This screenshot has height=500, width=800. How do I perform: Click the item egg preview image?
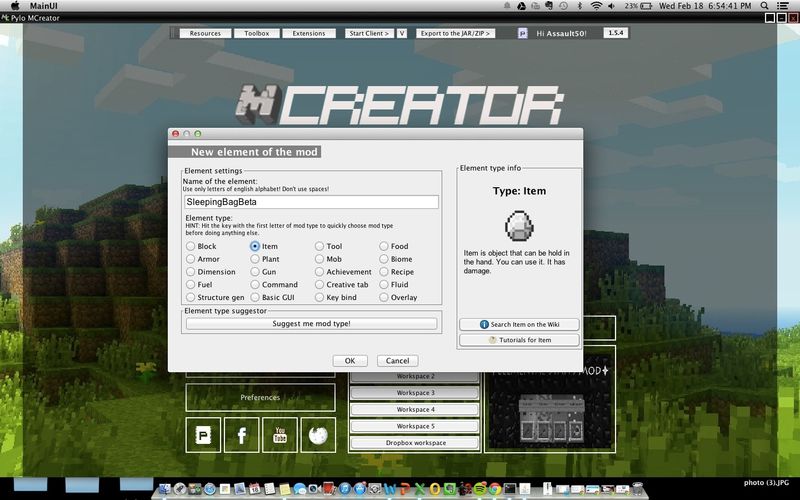pyautogui.click(x=519, y=225)
